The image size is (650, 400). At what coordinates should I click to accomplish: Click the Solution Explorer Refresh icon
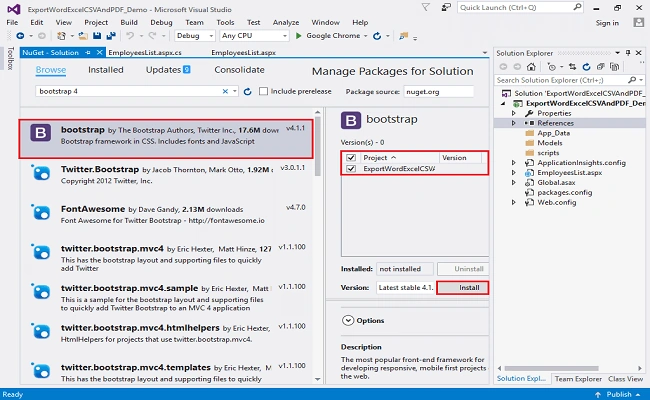586,67
